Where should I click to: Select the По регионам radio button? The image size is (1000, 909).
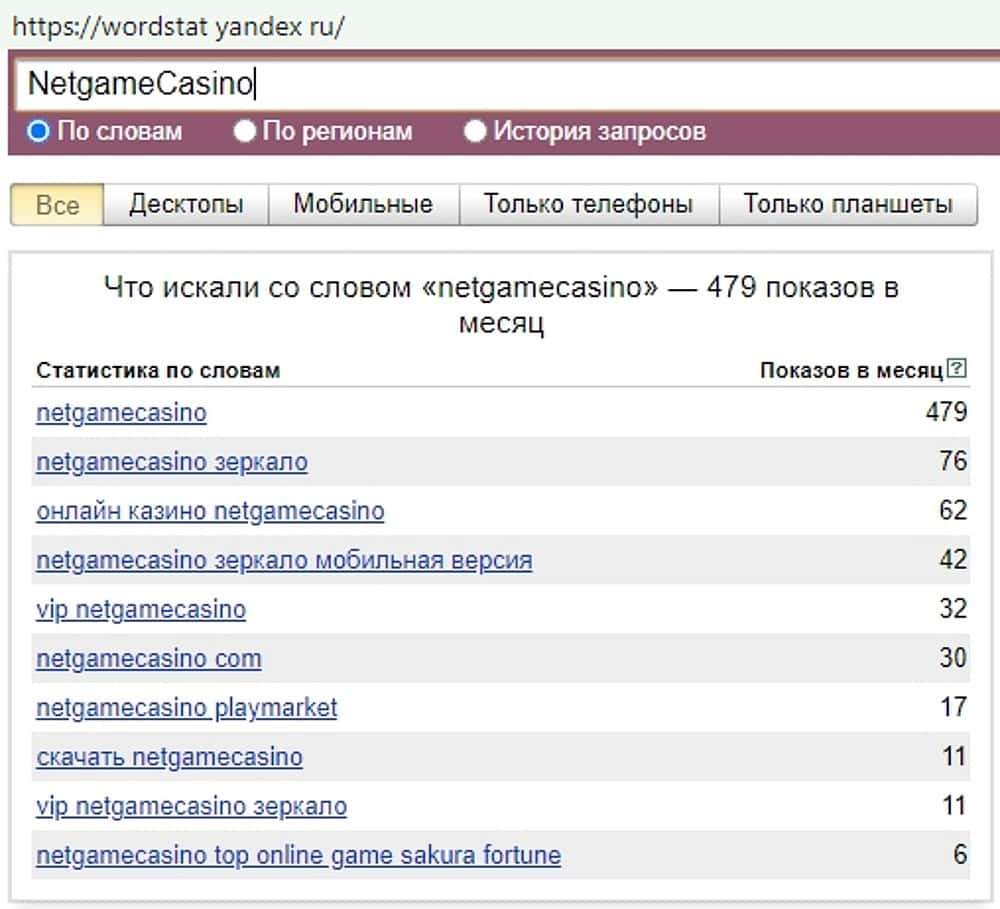click(x=245, y=131)
